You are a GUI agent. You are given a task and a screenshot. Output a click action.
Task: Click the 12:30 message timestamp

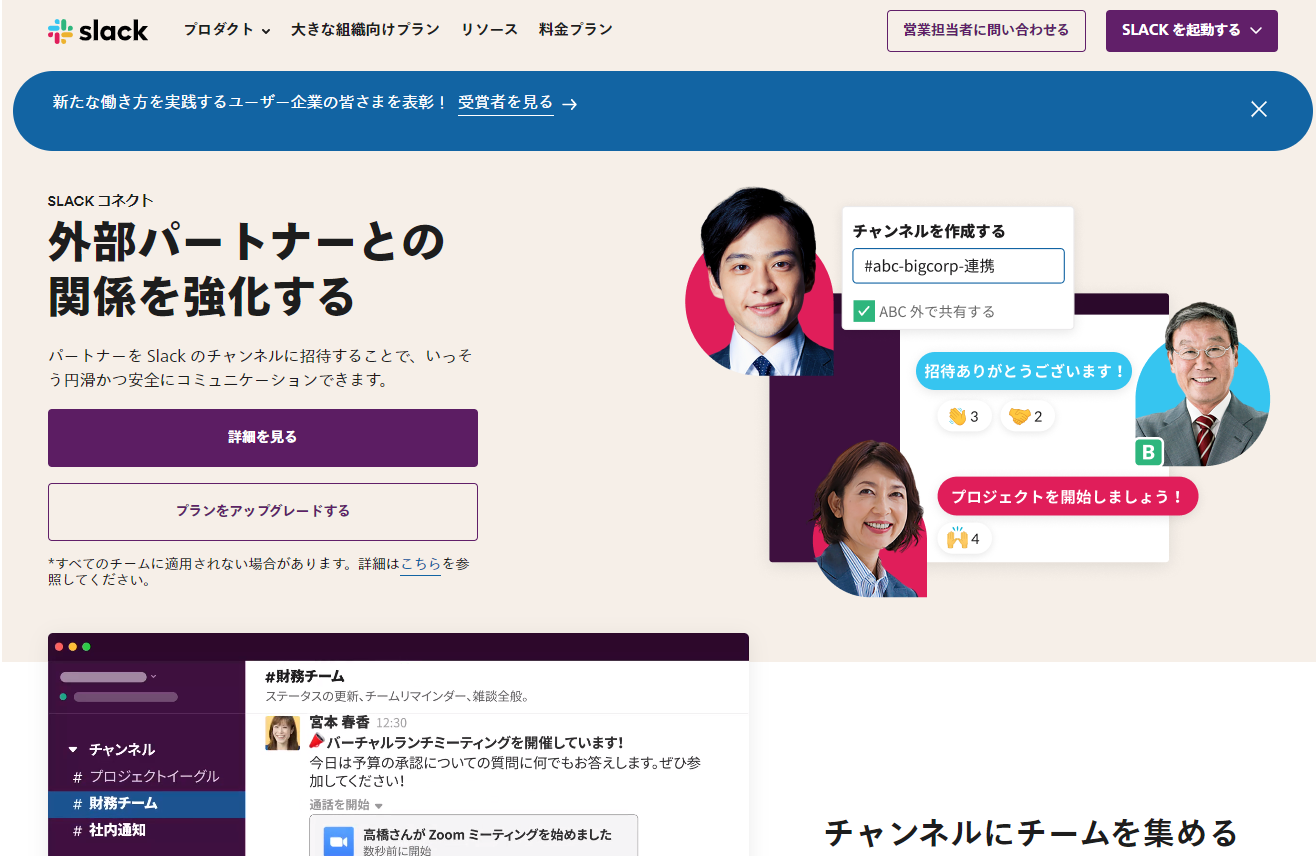point(391,723)
